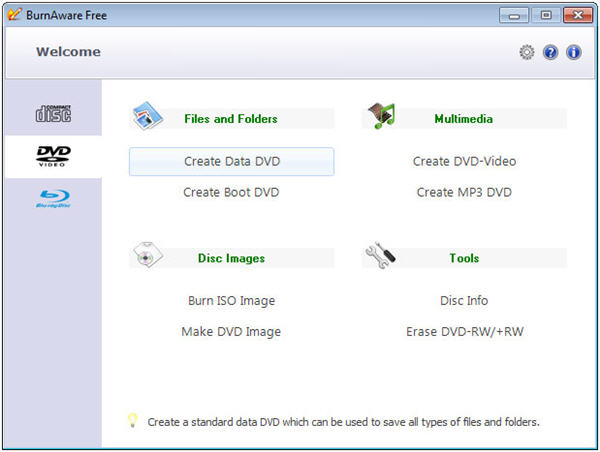This screenshot has width=600, height=452.
Task: Select Burn ISO Image
Action: tap(231, 300)
